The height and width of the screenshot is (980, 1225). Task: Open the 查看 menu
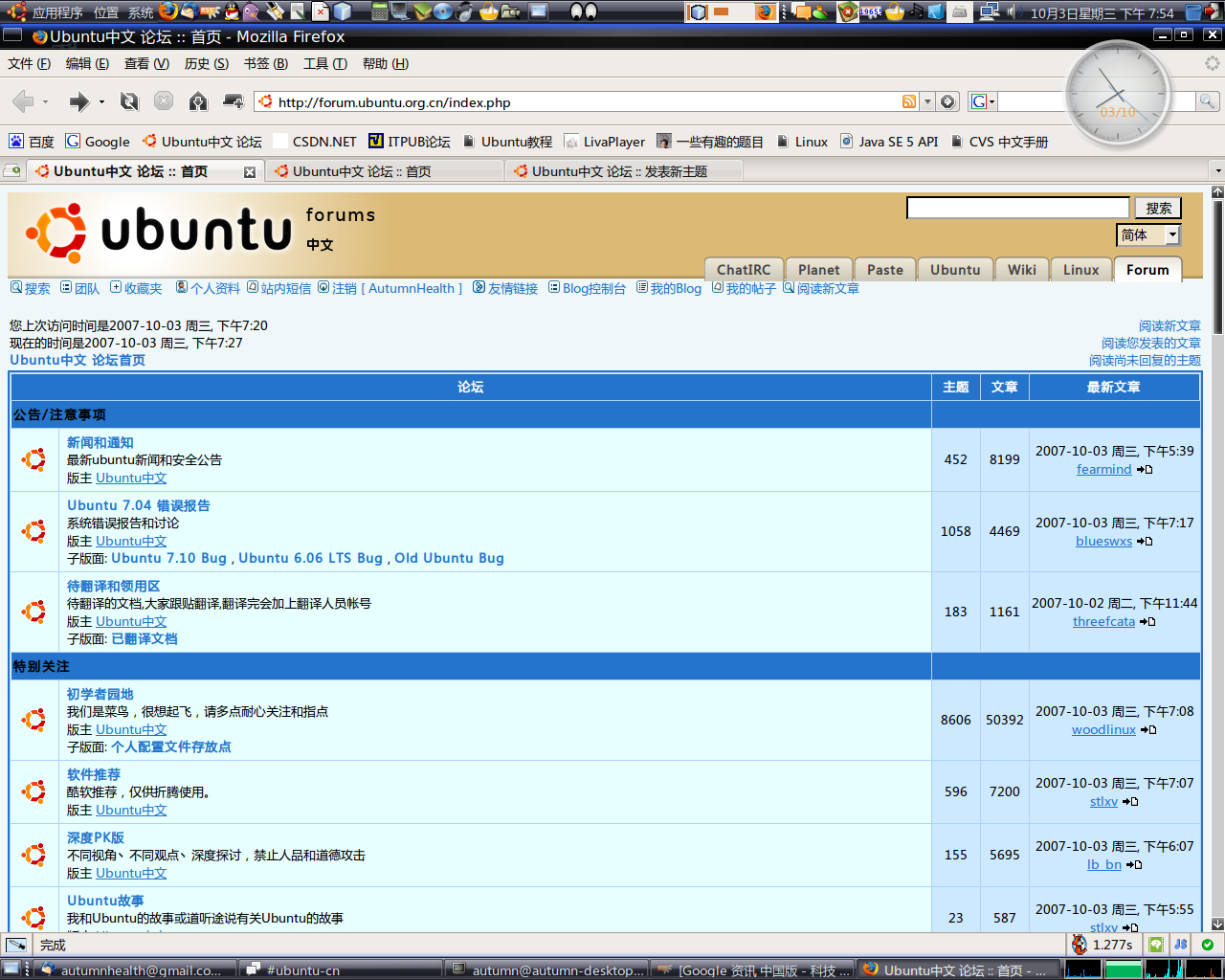pyautogui.click(x=146, y=63)
